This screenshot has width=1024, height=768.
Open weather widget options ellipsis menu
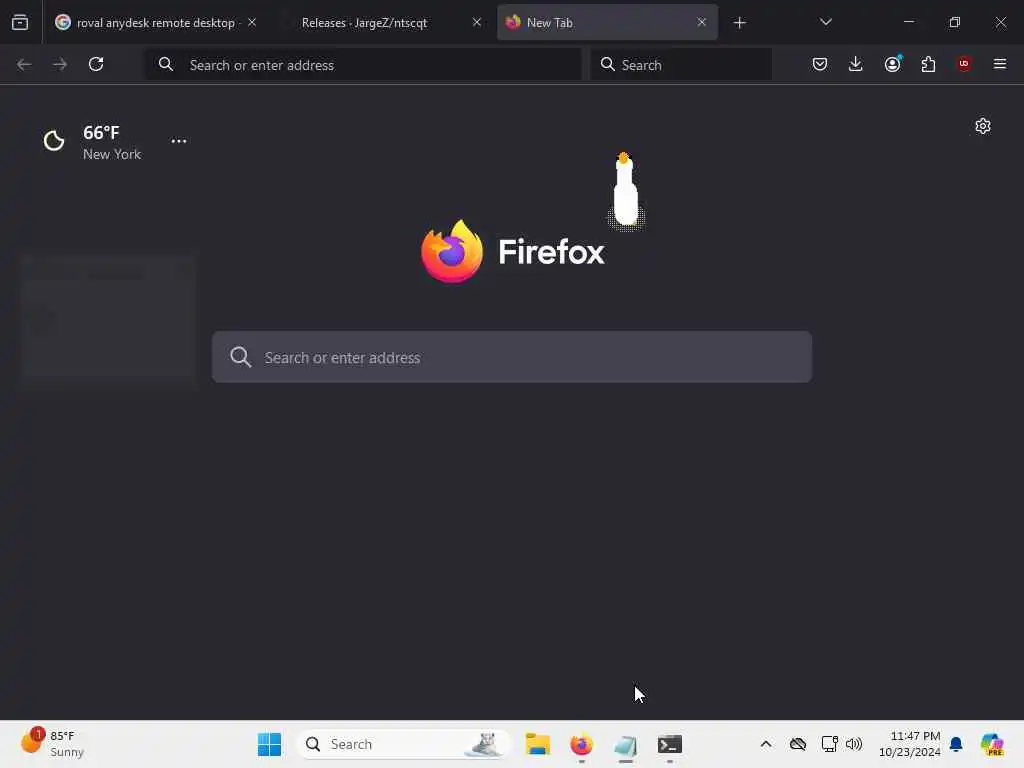click(178, 141)
